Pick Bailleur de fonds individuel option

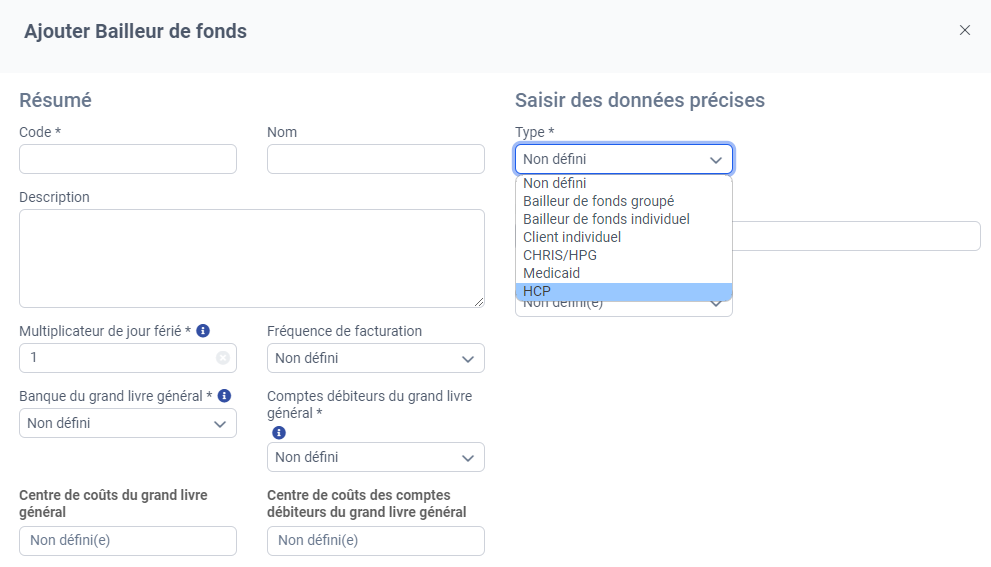(x=624, y=219)
